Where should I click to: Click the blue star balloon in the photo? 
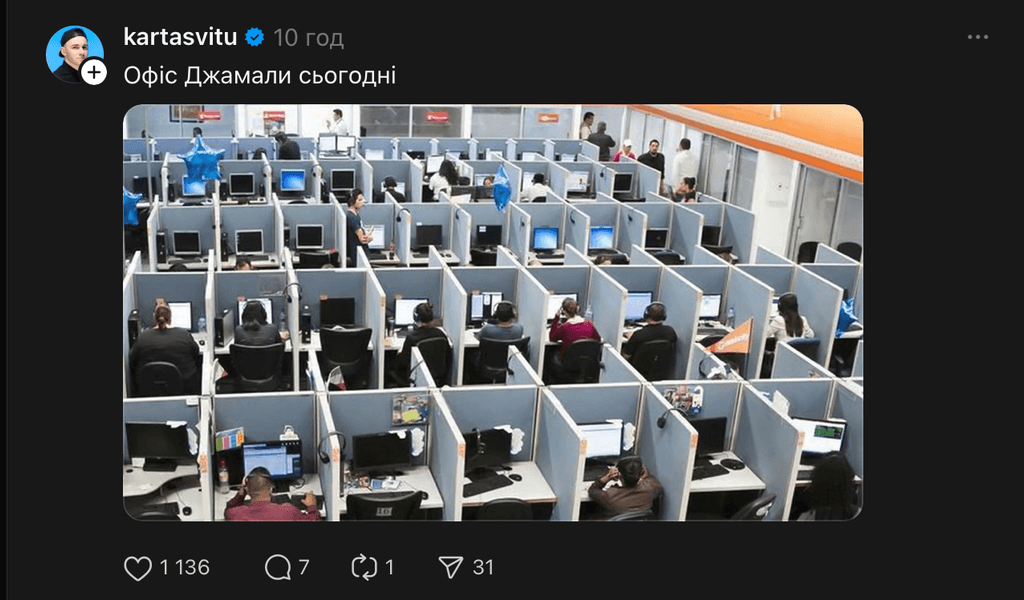201,160
